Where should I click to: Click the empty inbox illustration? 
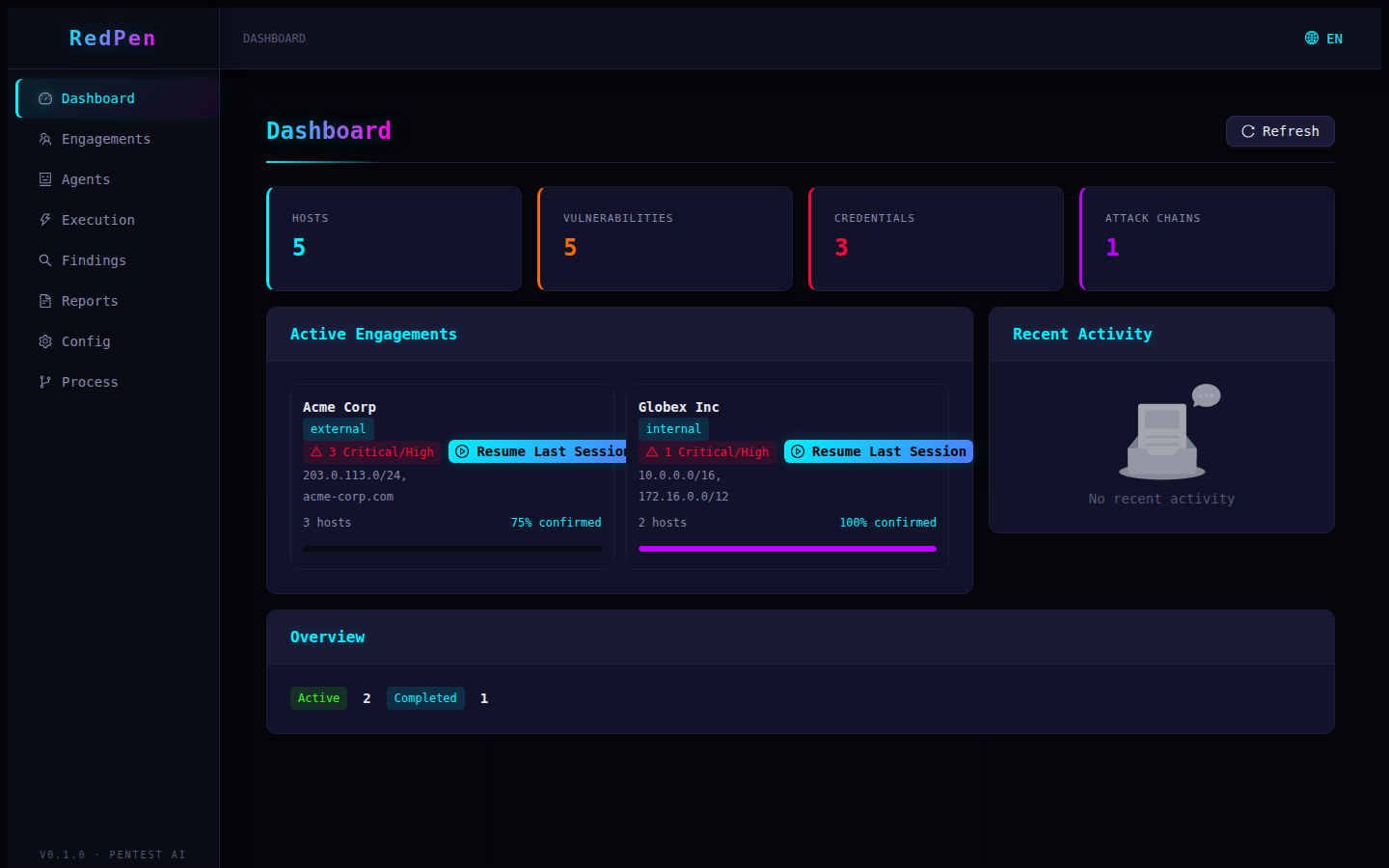(1169, 431)
